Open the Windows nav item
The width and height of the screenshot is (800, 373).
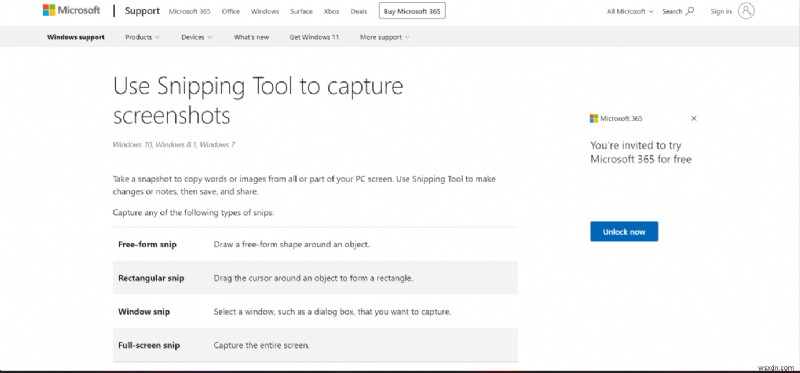click(x=265, y=11)
